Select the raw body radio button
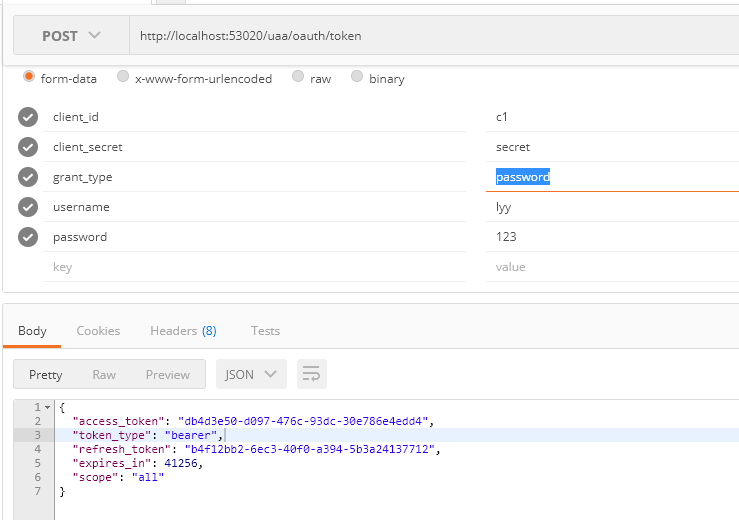Viewport: 739px width, 520px height. (x=298, y=78)
